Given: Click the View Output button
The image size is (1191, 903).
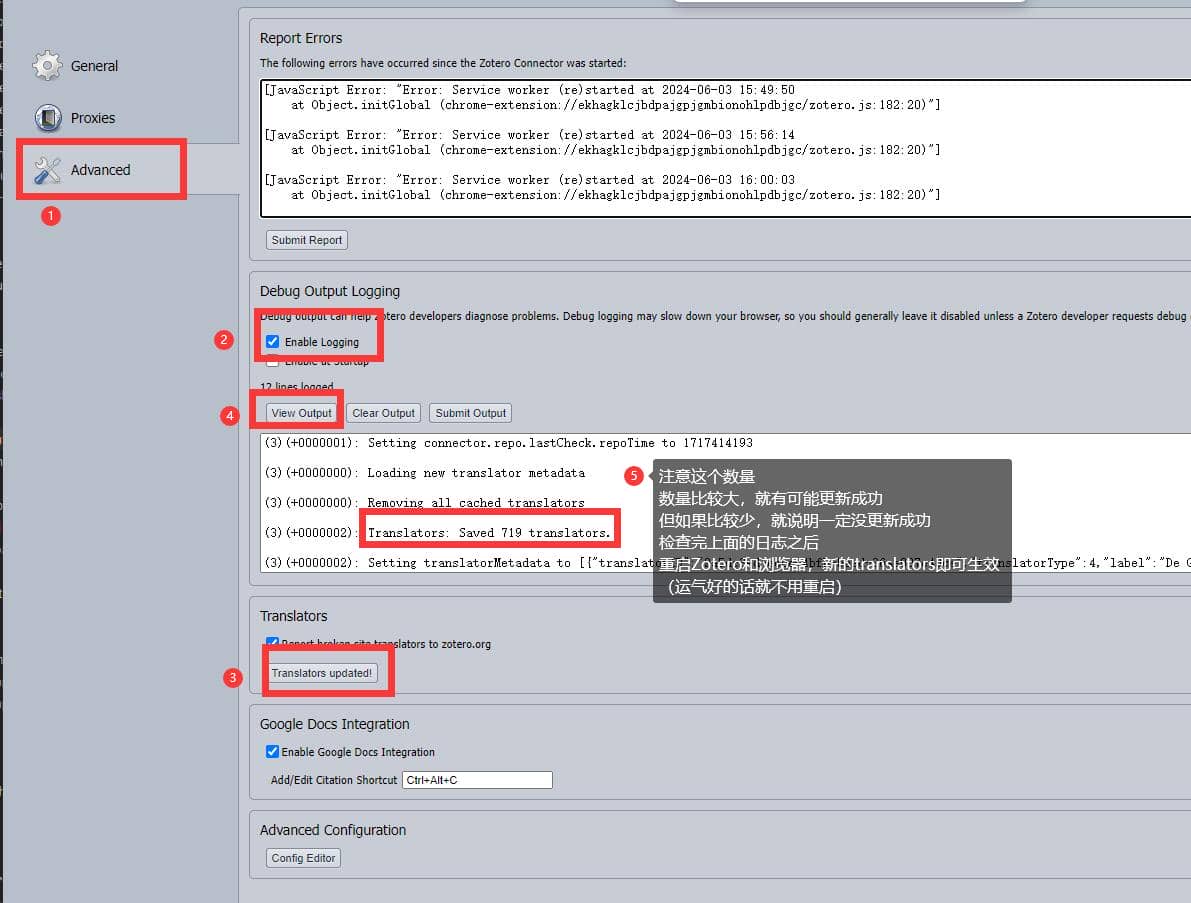Looking at the screenshot, I should coord(301,413).
